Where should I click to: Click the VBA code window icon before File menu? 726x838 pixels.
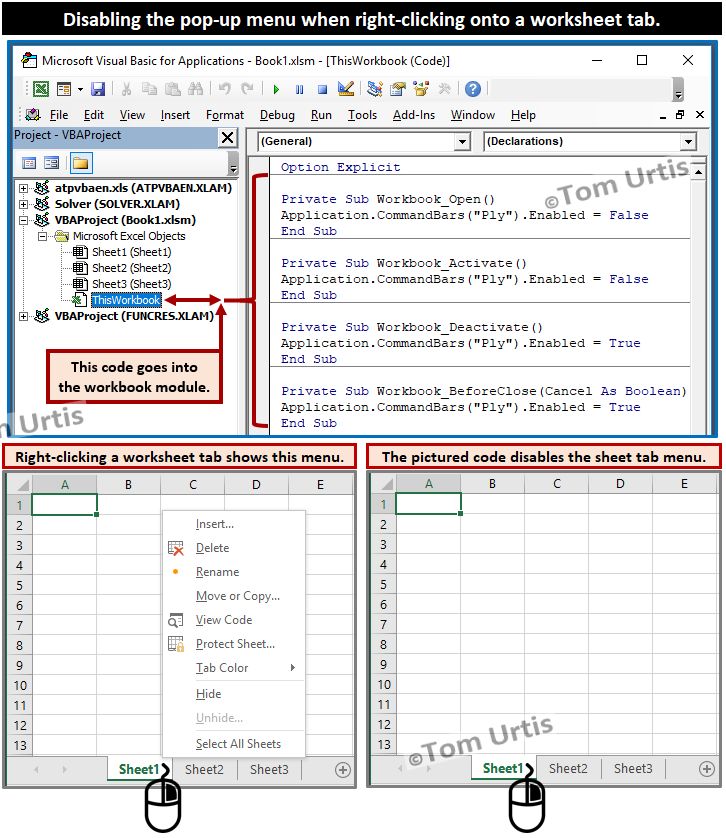coord(33,114)
